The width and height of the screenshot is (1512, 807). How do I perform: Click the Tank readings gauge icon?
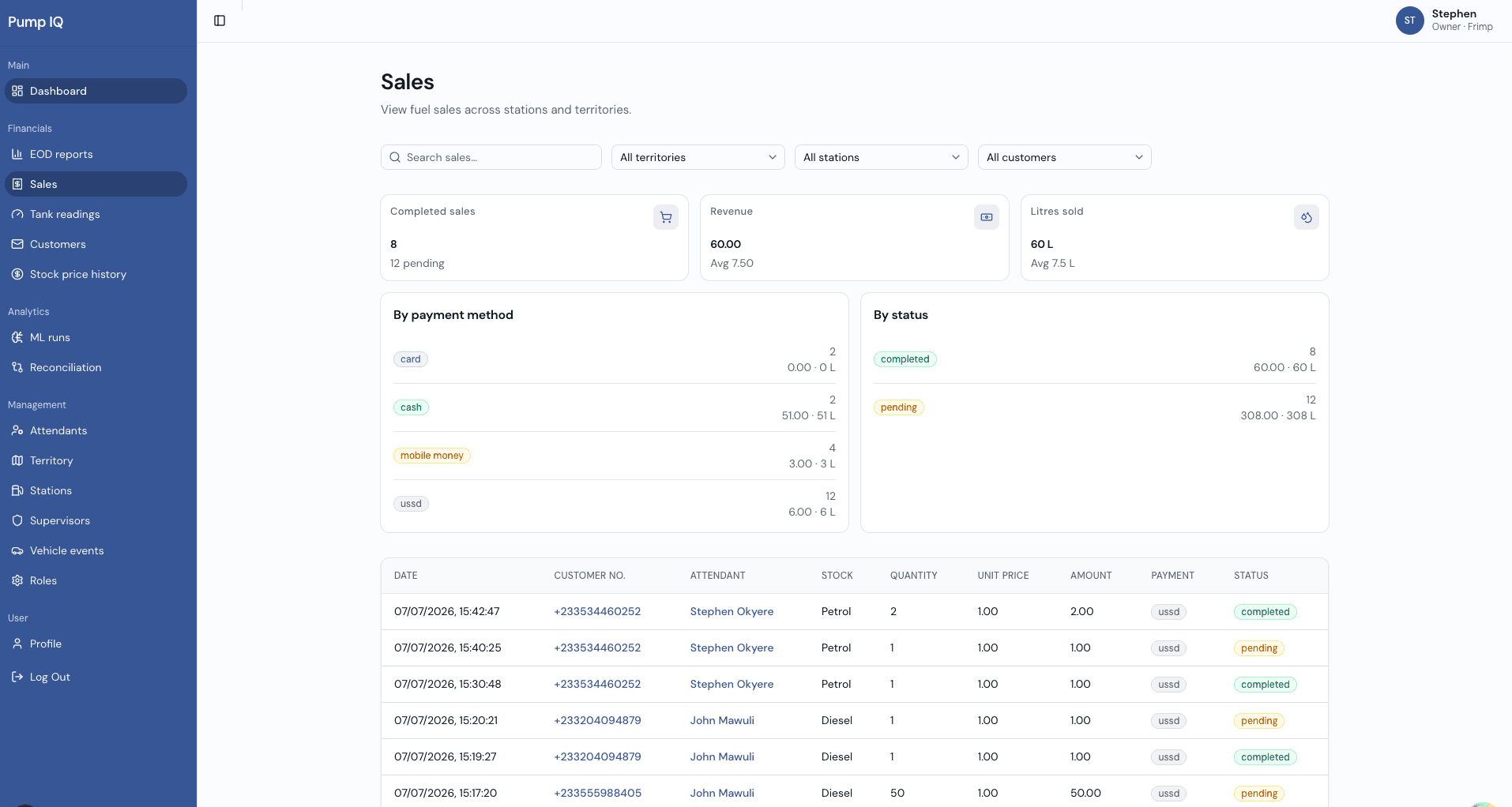point(17,214)
